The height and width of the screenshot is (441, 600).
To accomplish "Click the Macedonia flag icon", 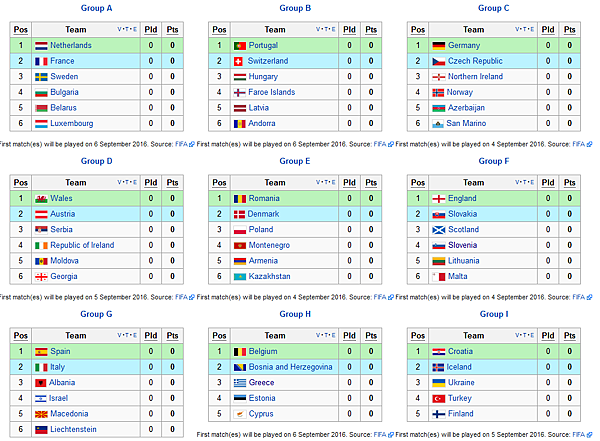I will click(x=41, y=414).
